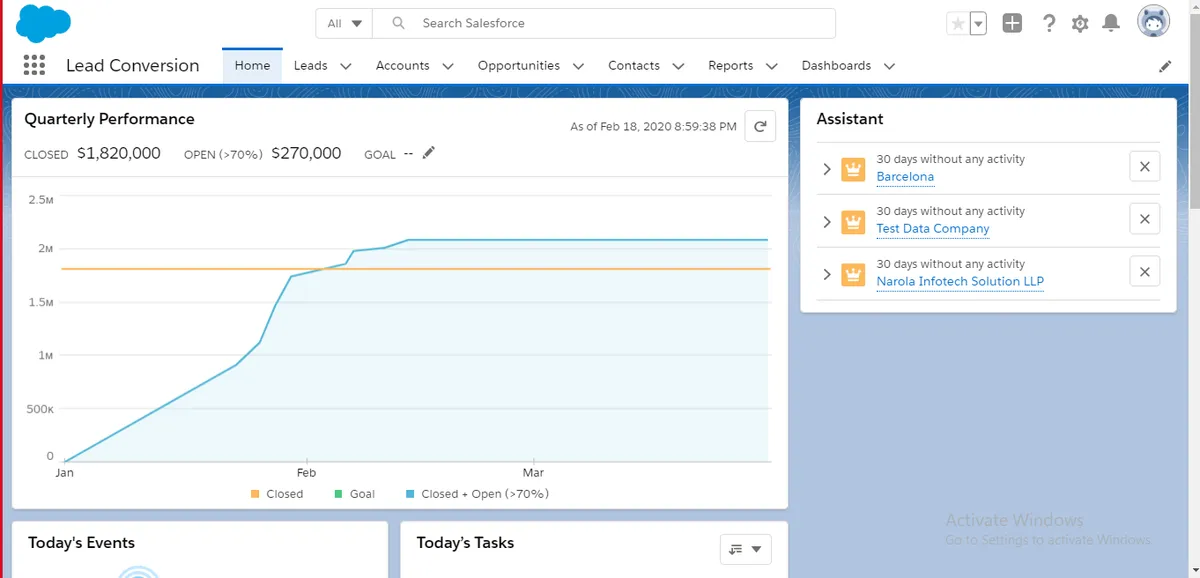Image resolution: width=1200 pixels, height=578 pixels.
Task: Click the crown icon beside Test Data Company
Action: click(x=853, y=221)
